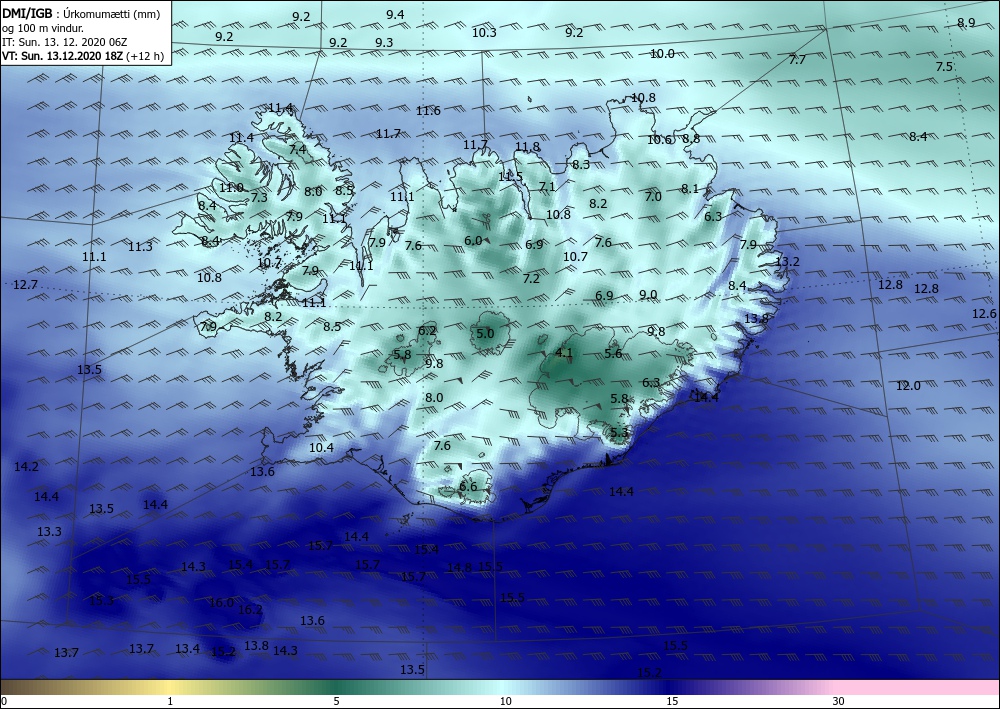Screen dimensions: 1000x709
Task: Click the map value 14.2
Action: [26, 467]
